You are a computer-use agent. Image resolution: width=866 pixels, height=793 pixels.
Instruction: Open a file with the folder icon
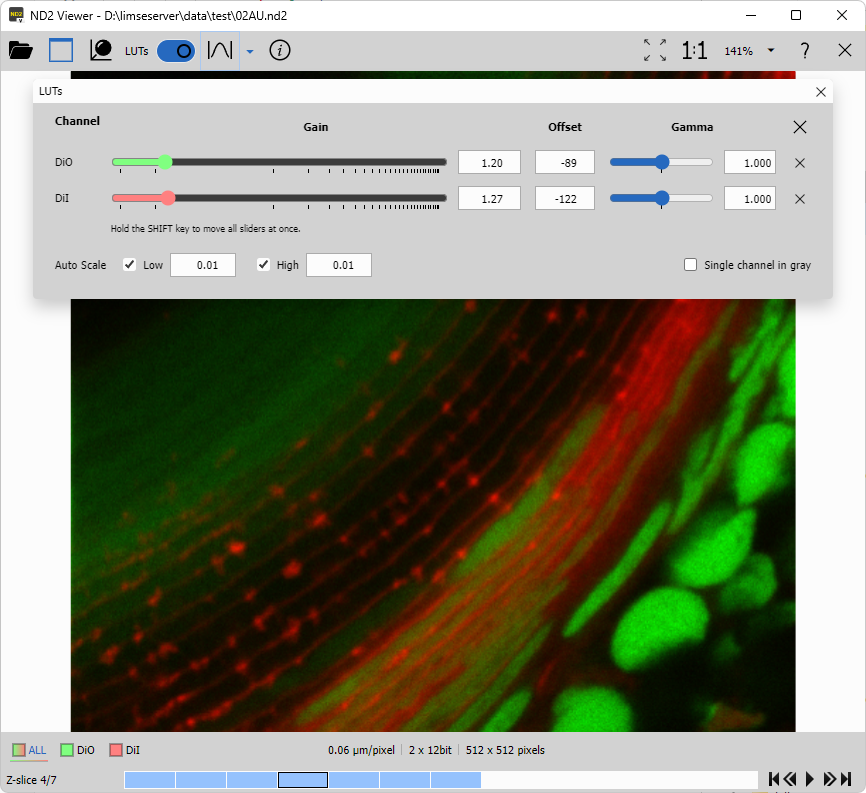click(20, 50)
